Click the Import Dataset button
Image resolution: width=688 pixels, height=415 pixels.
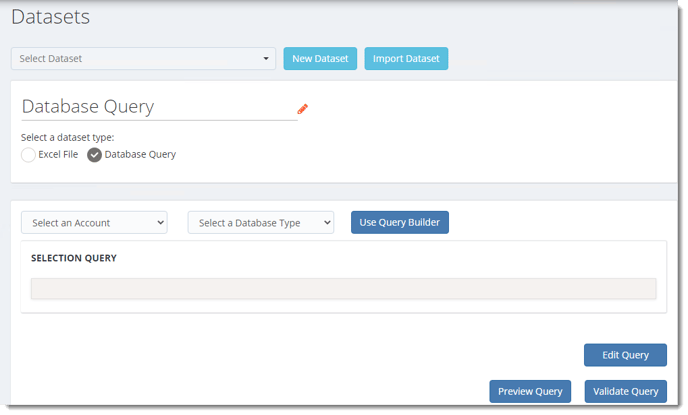pos(406,59)
